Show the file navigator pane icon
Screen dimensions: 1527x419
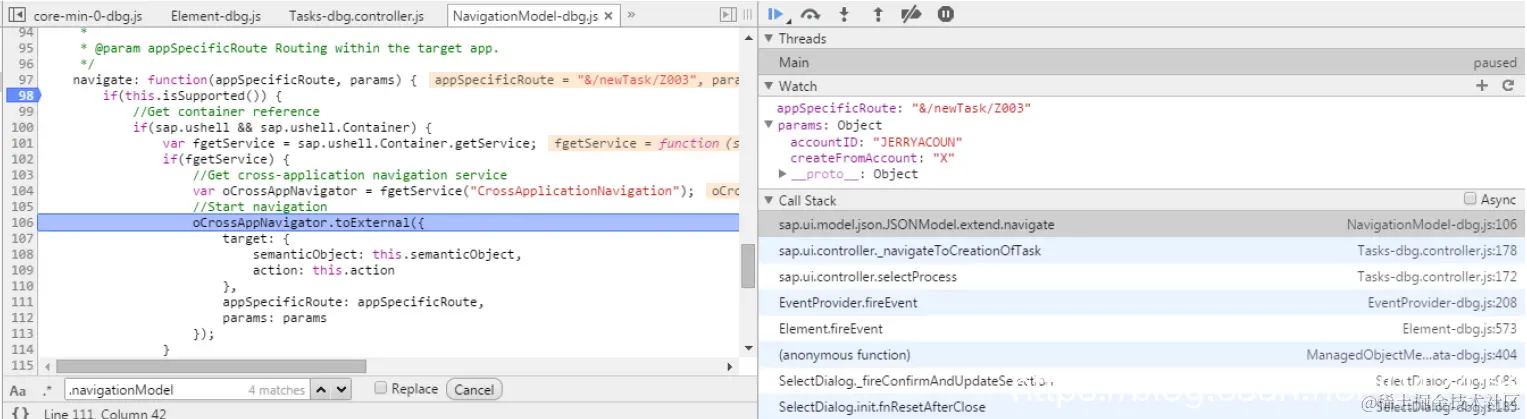(x=15, y=16)
